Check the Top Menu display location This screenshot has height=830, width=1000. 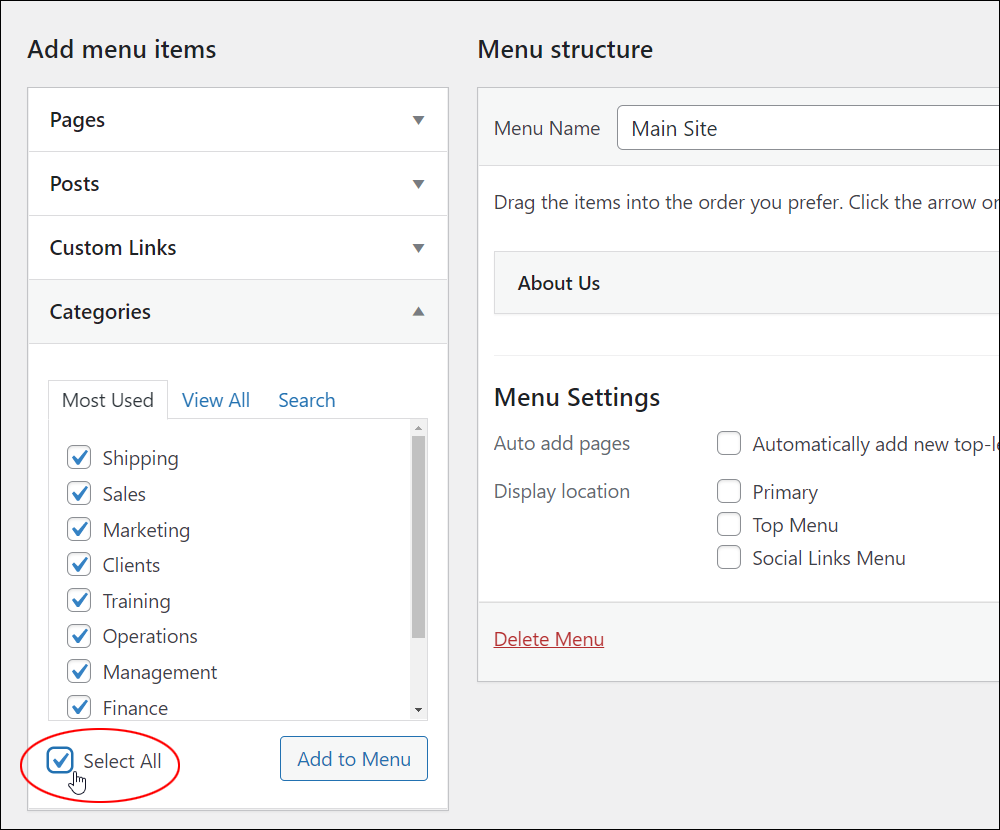tap(729, 524)
